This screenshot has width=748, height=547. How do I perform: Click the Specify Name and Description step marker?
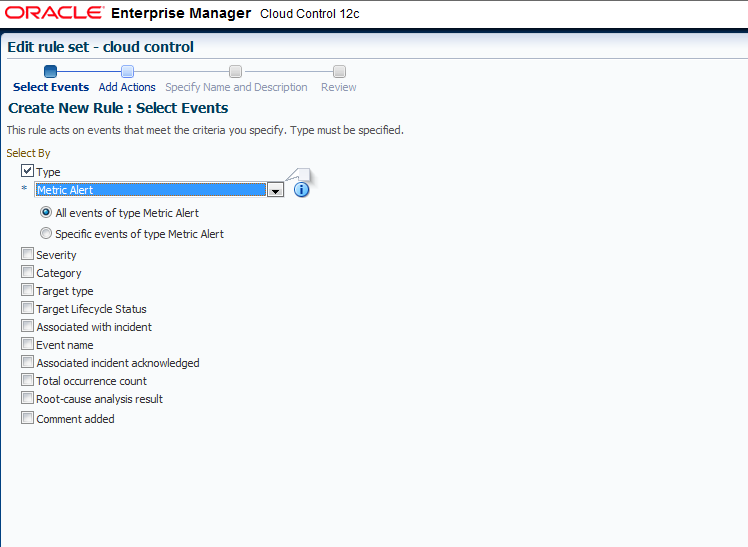tap(236, 72)
